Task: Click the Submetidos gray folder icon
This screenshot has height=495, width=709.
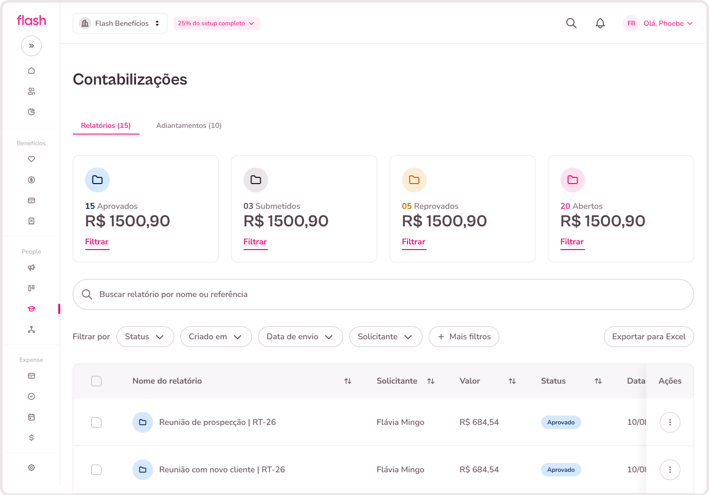Action: [x=256, y=180]
